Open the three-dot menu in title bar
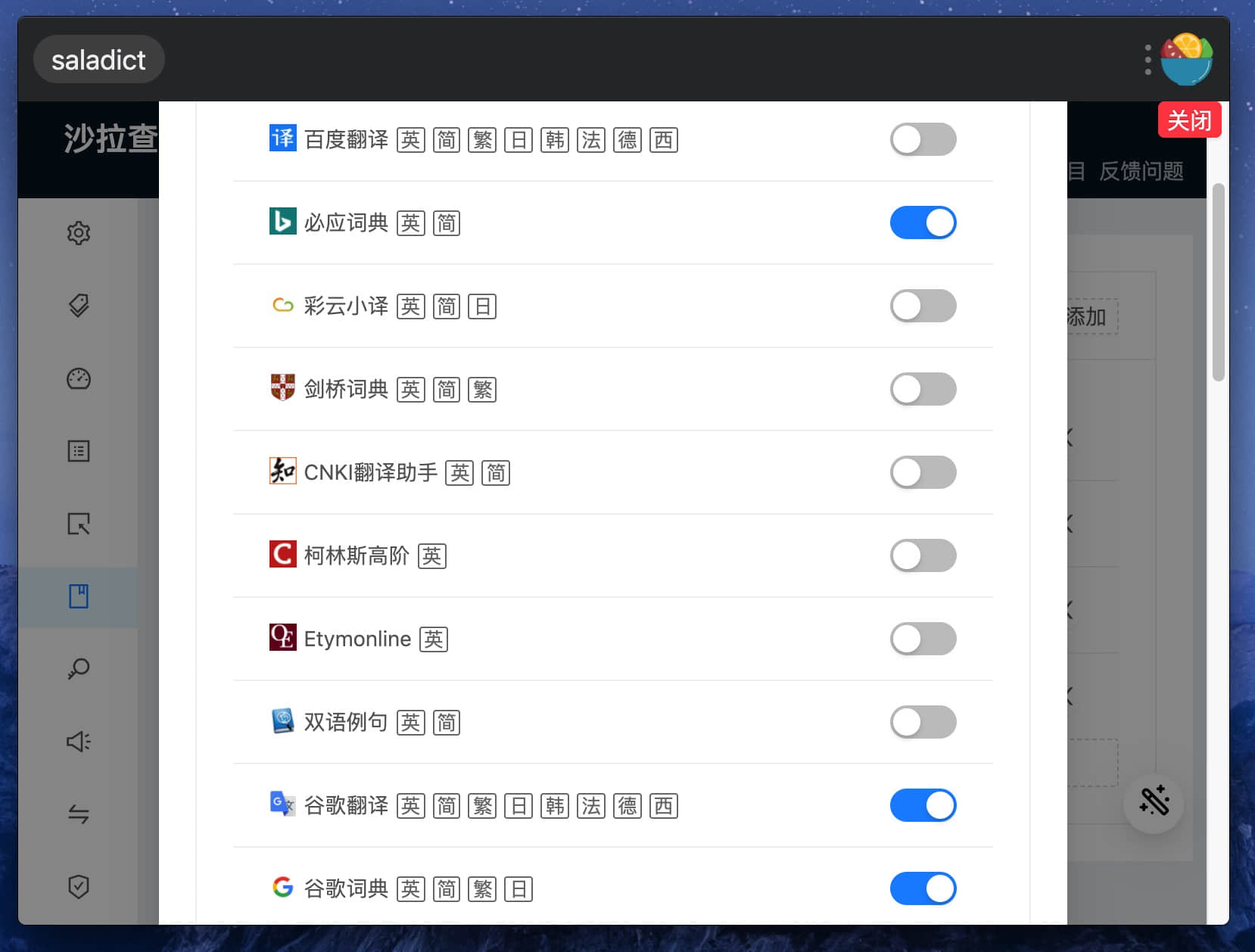The image size is (1255, 952). pyautogui.click(x=1148, y=59)
